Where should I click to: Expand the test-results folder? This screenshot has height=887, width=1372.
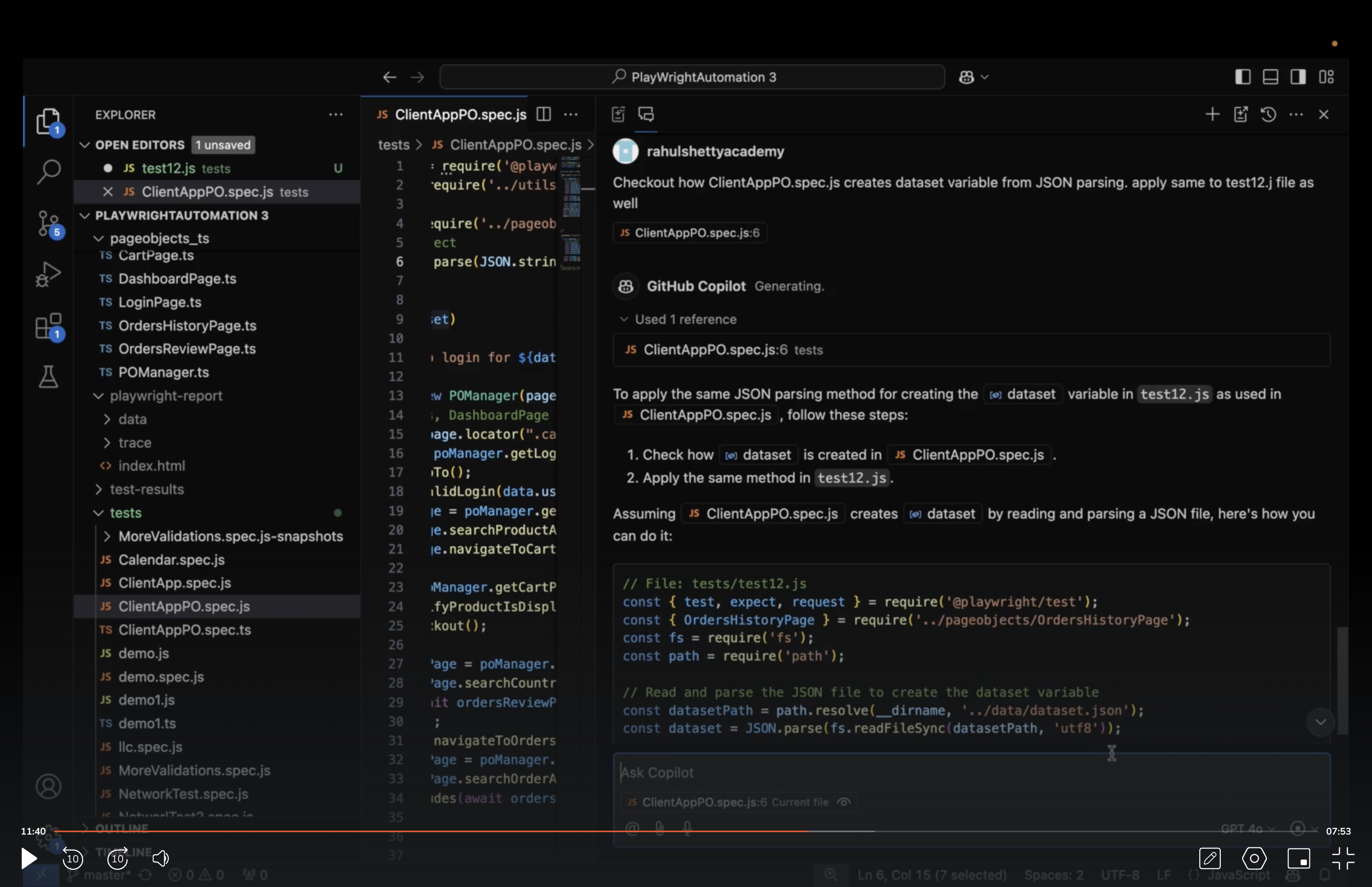tap(98, 489)
